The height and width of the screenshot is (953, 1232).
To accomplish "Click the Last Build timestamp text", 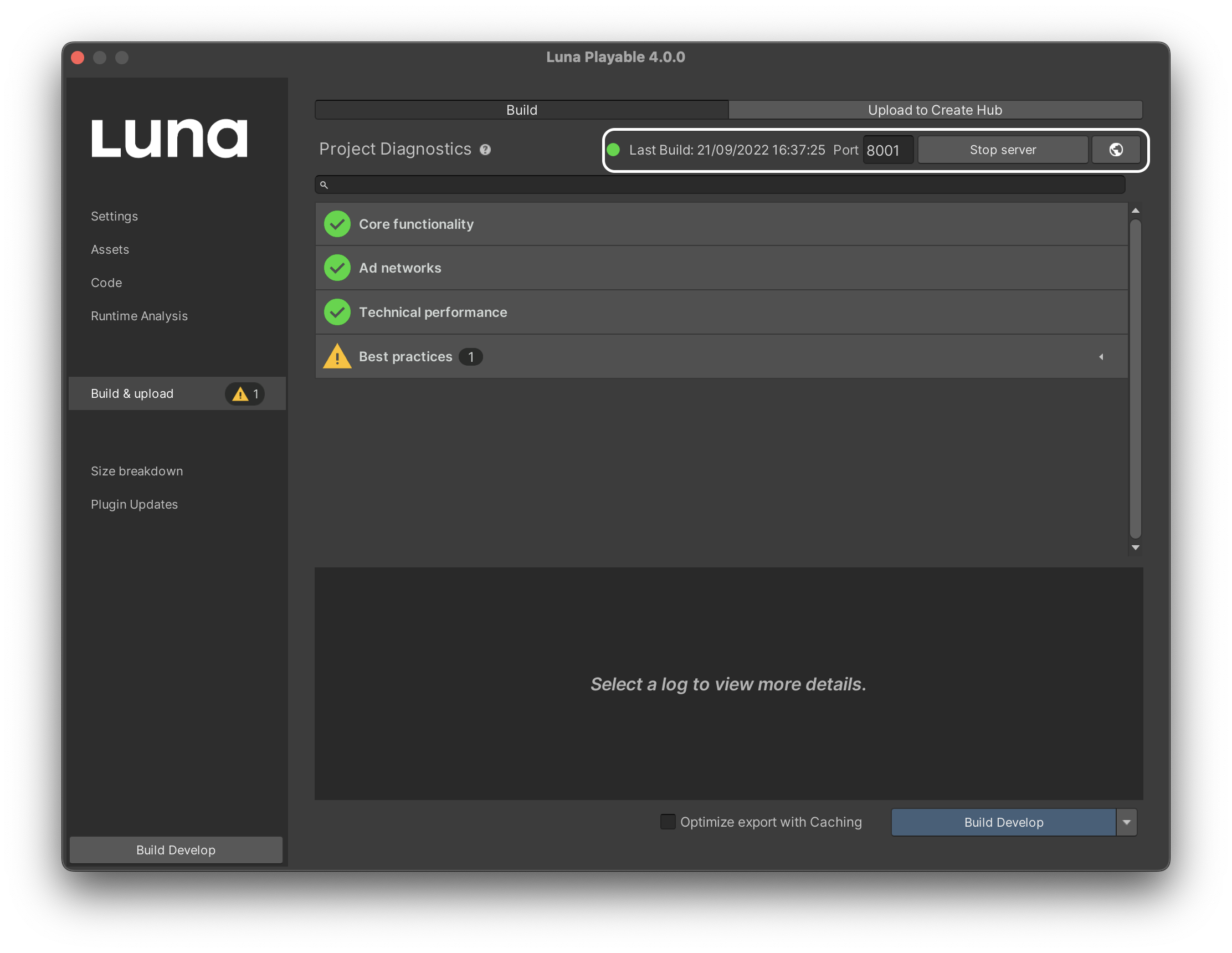I will [x=727, y=150].
